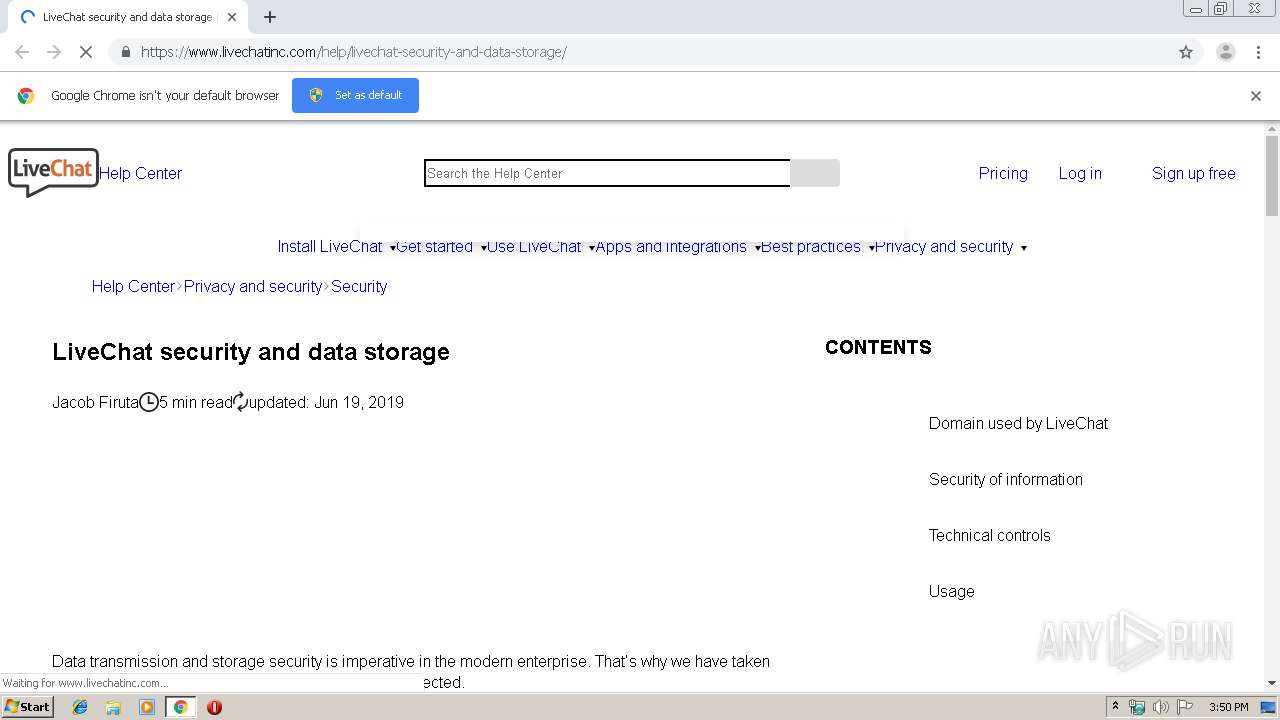
Task: Switch to Chrome in taskbar
Action: [x=180, y=707]
